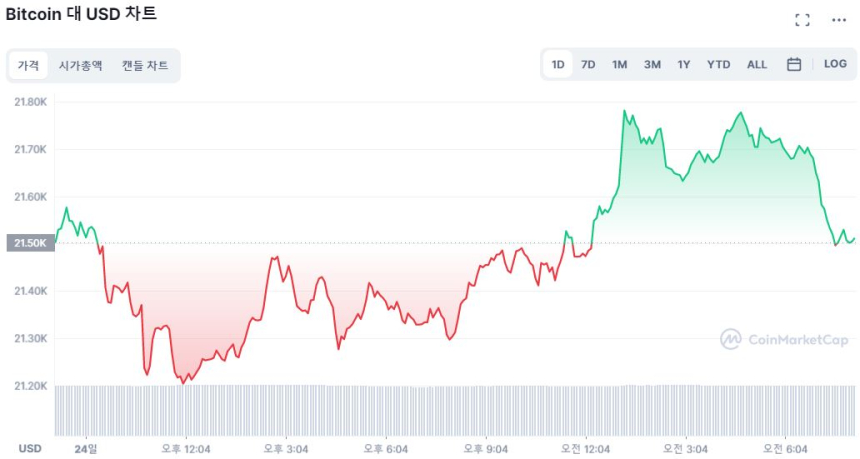The height and width of the screenshot is (459, 860).
Task: Select the YTD range button
Action: tap(718, 65)
